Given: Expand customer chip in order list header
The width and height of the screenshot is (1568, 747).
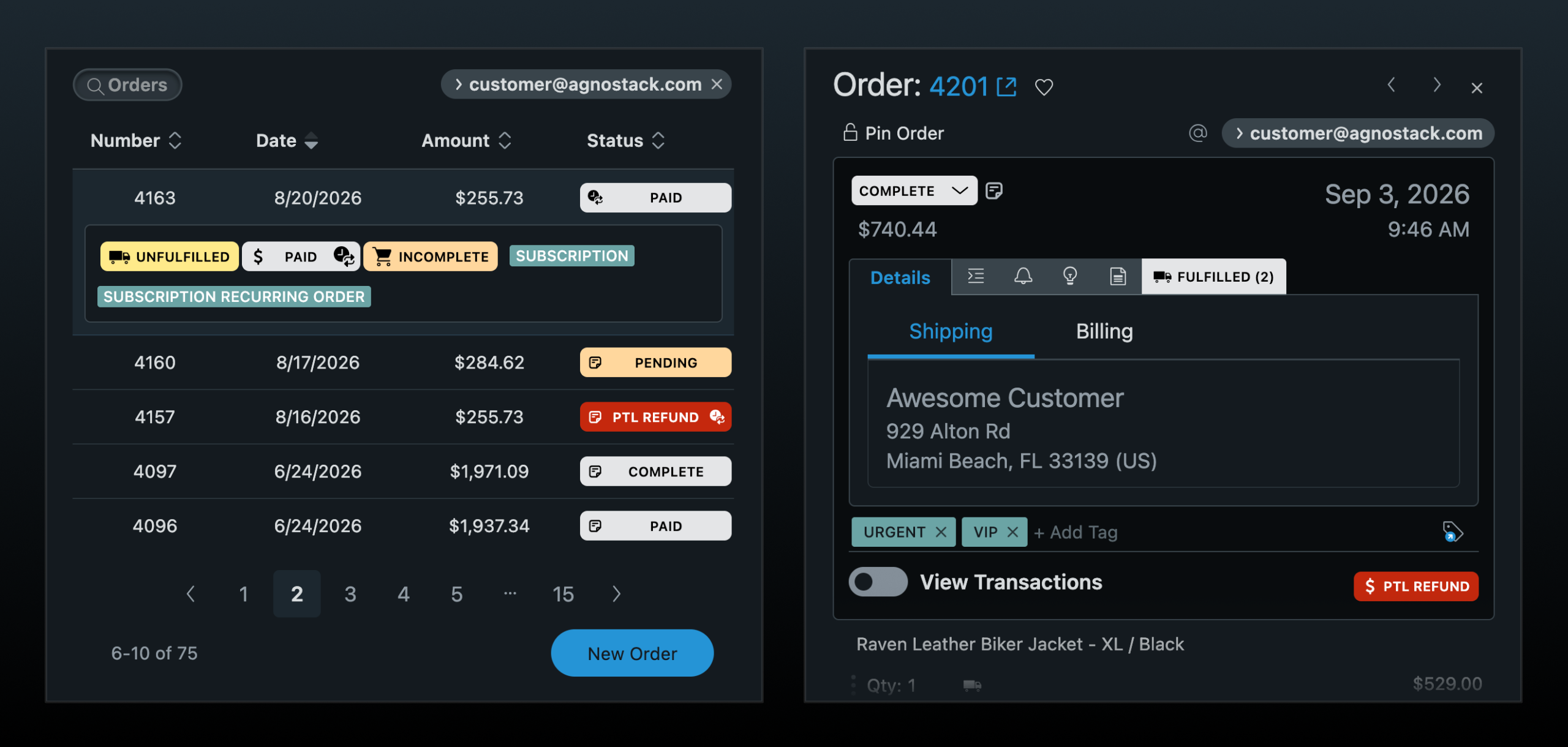Looking at the screenshot, I should [458, 84].
